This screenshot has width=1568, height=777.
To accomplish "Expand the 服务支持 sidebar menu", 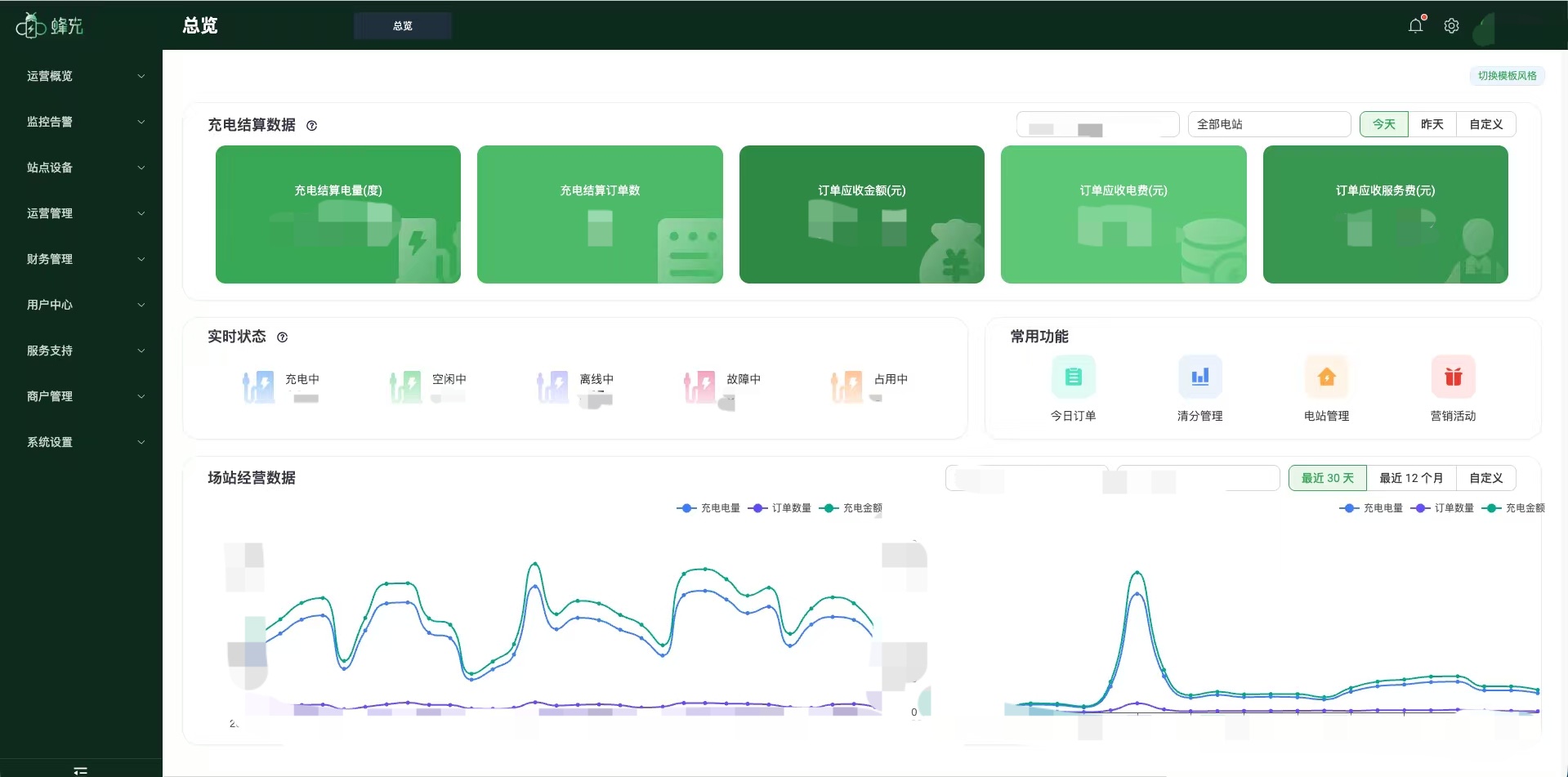I will click(82, 351).
